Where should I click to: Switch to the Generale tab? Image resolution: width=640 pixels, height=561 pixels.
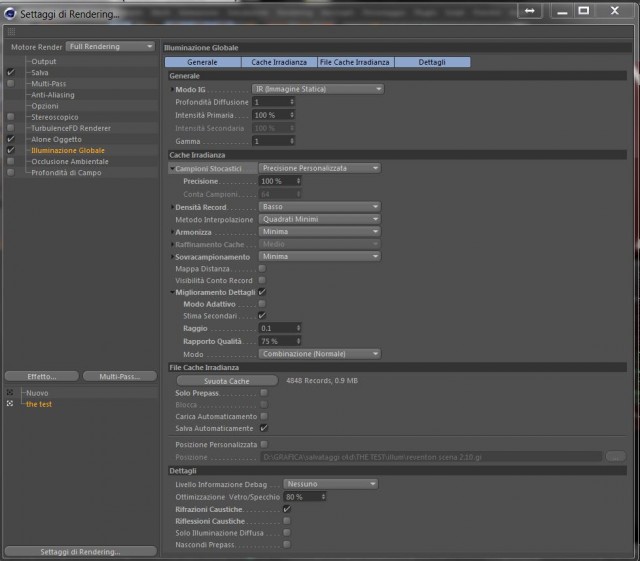202,62
